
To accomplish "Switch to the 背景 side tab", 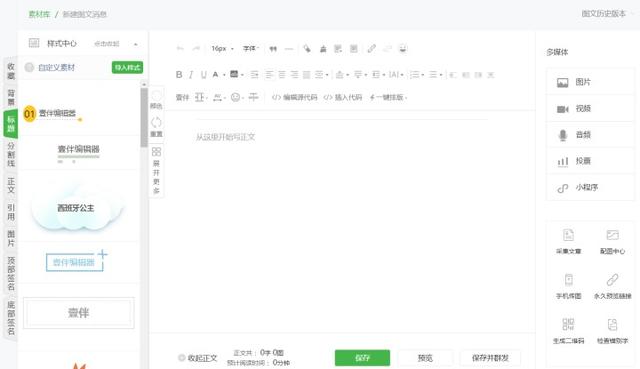I will coord(11,97).
